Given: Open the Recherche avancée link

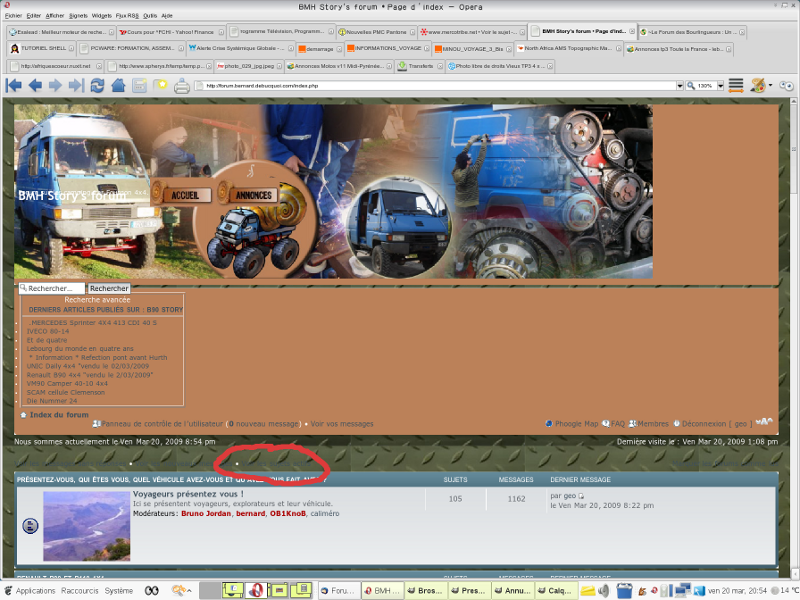Looking at the screenshot, I should click(x=97, y=299).
